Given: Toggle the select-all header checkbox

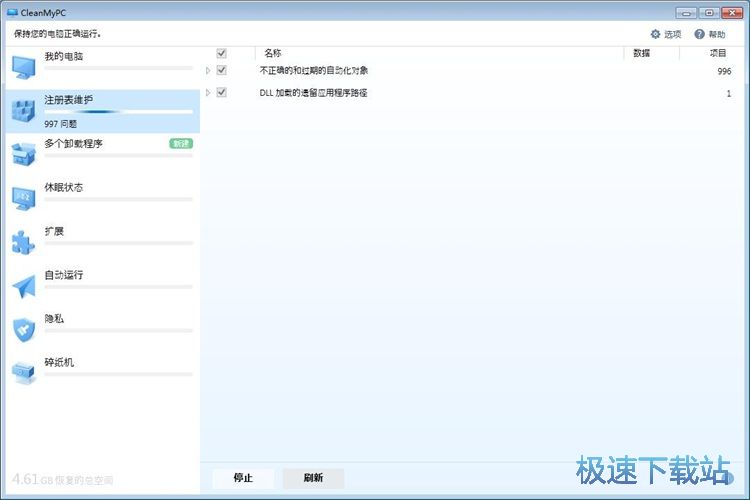Looking at the screenshot, I should (x=221, y=53).
